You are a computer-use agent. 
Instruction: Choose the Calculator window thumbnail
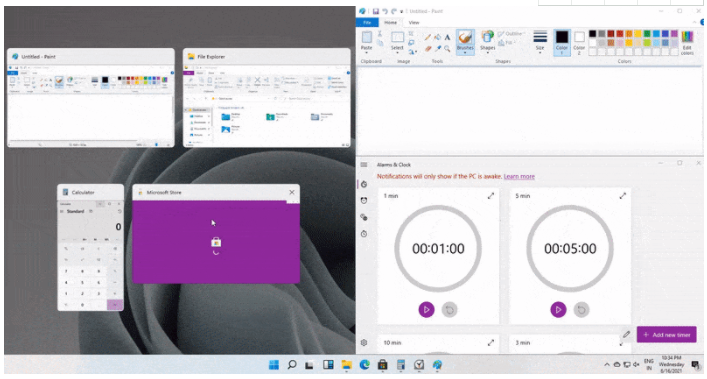click(x=91, y=247)
